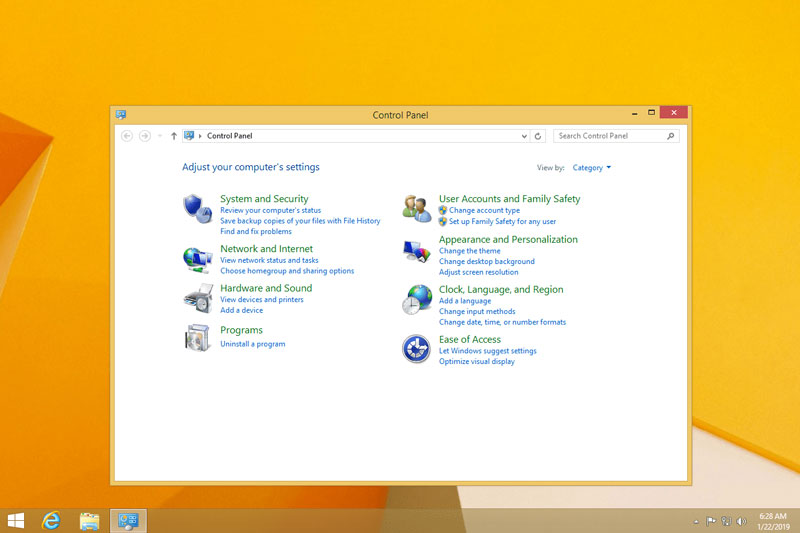Open System and Security shield icon
Viewport: 800px width, 533px height.
[x=197, y=209]
